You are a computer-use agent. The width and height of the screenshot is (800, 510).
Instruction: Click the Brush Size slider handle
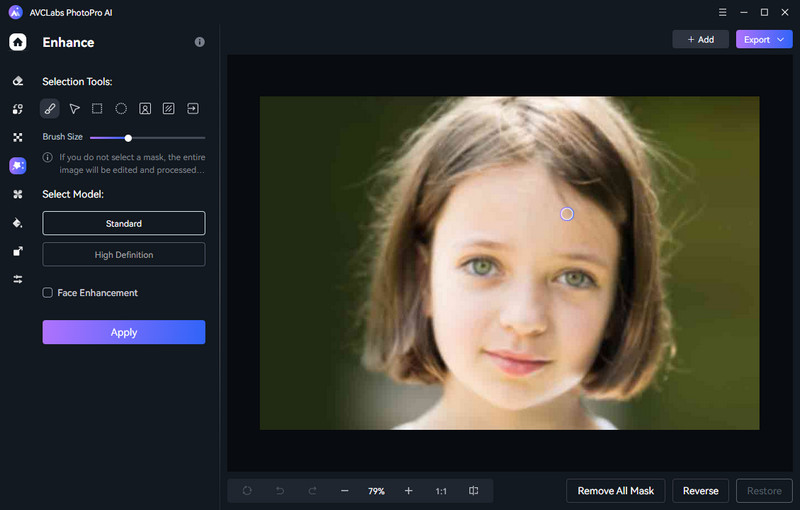(x=128, y=138)
